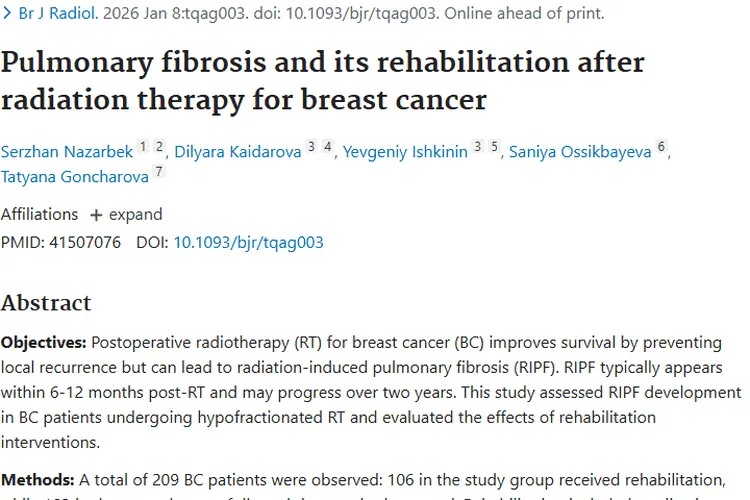
Task: Click affiliation superscript 3 after Kaidarova
Action: 311,147
